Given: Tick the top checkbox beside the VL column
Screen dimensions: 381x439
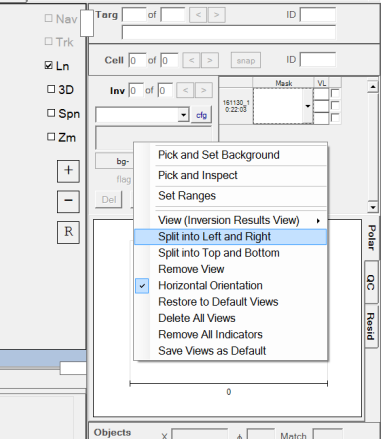Looking at the screenshot, I should pyautogui.click(x=335, y=93).
